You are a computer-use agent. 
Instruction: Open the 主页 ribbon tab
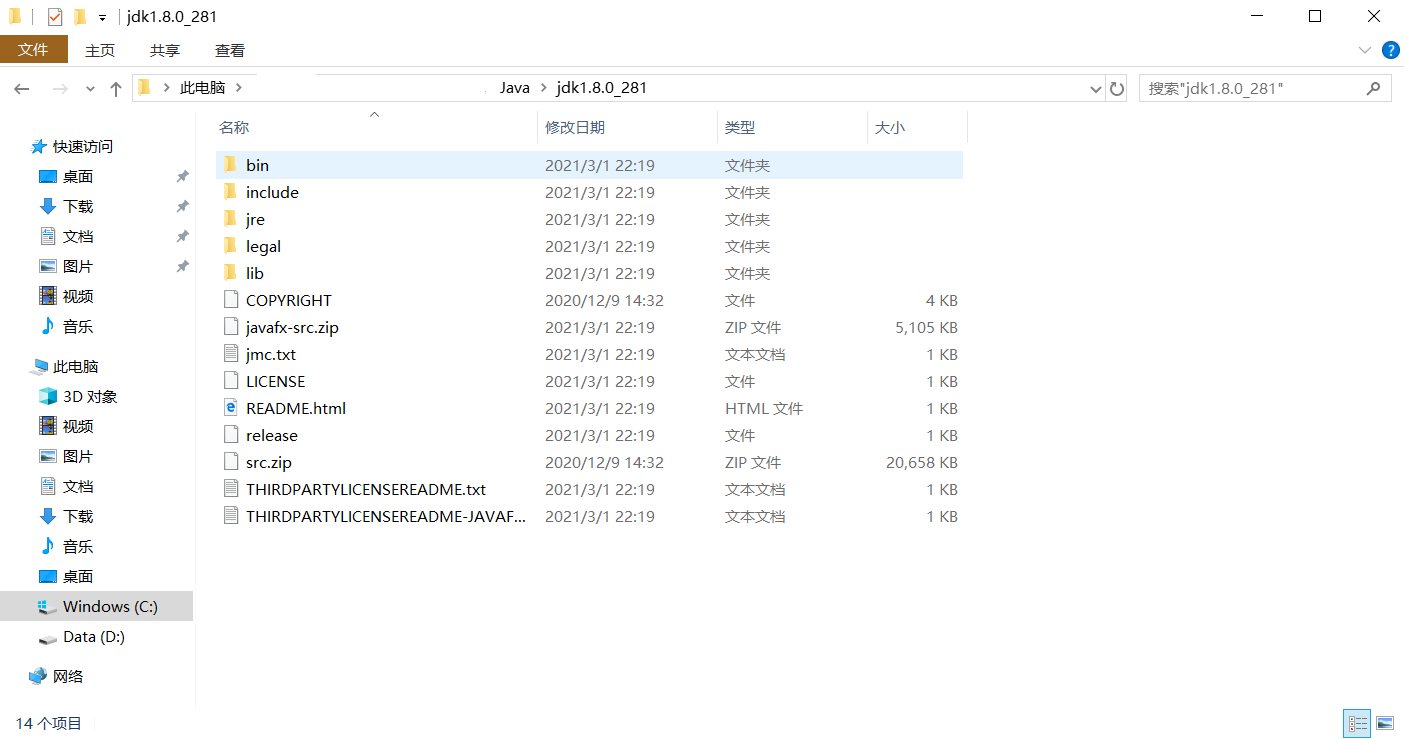(100, 50)
